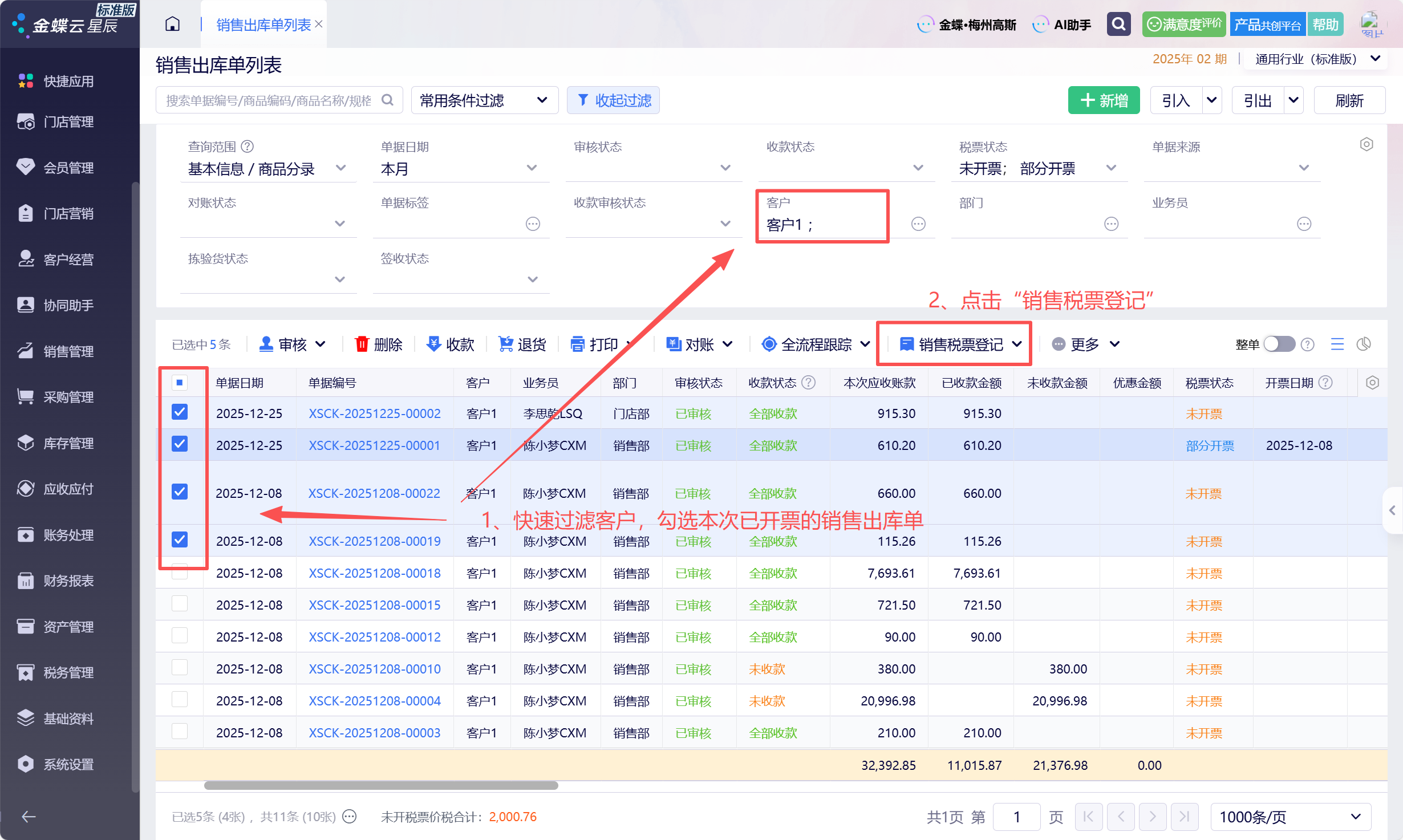Open customer selector ellipsis icon

pos(918,224)
